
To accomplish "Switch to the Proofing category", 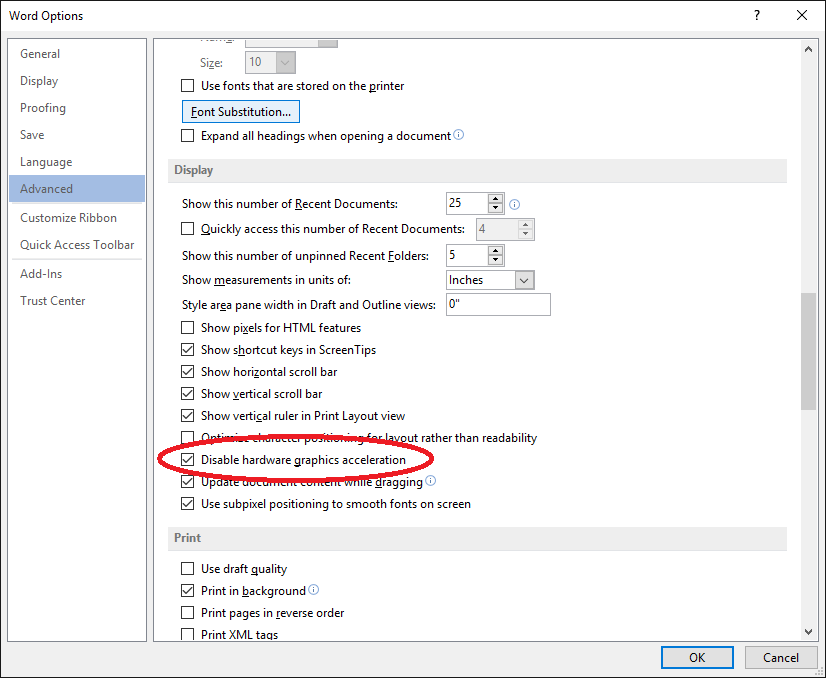I will 77,107.
